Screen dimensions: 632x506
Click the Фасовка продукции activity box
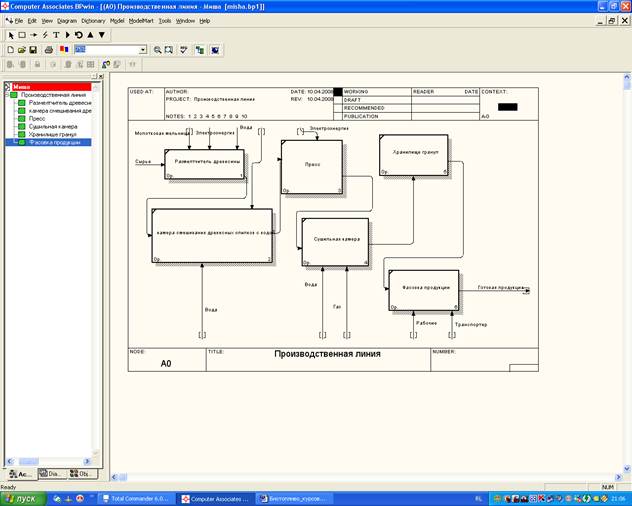tap(424, 290)
